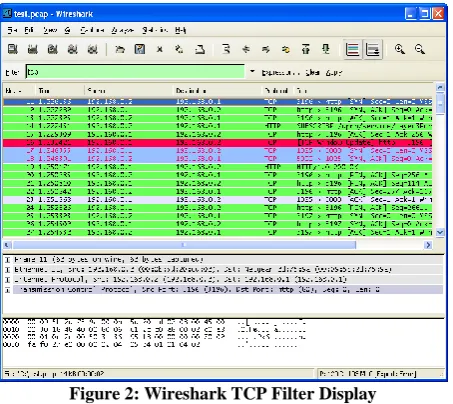Click the Start new capture icon
The image size is (453, 404).
pyautogui.click(x=53, y=49)
